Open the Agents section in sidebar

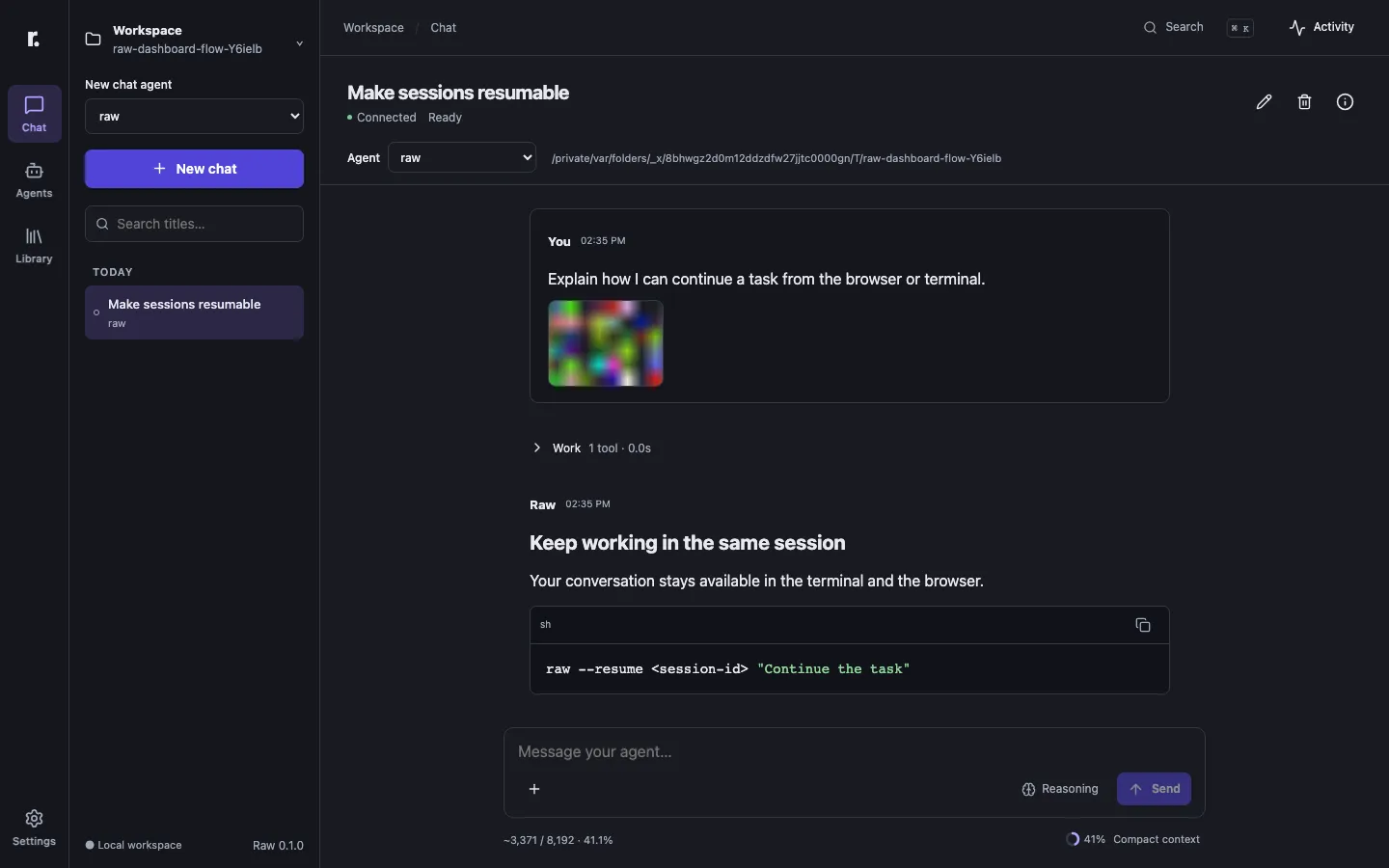[x=35, y=180]
